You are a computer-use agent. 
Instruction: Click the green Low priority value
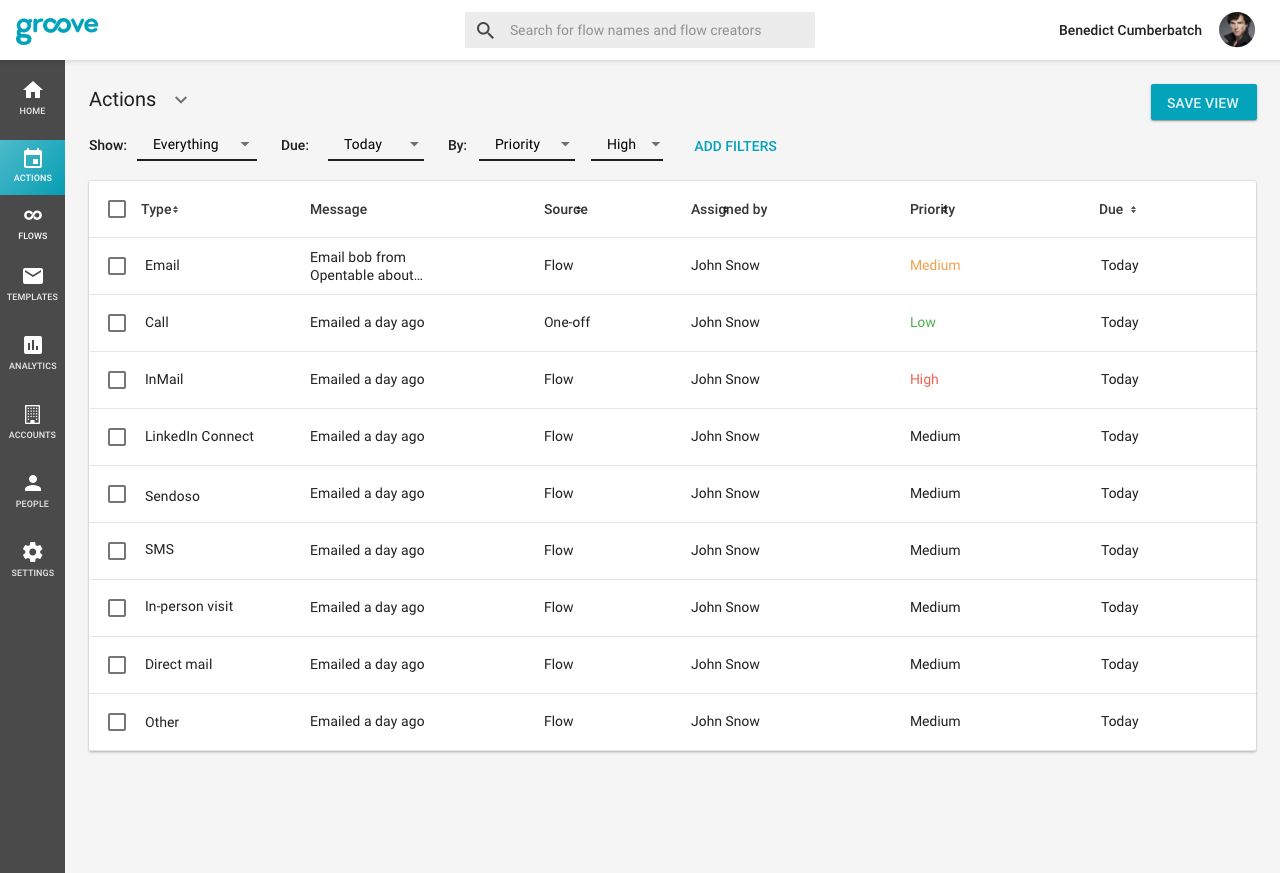(923, 322)
